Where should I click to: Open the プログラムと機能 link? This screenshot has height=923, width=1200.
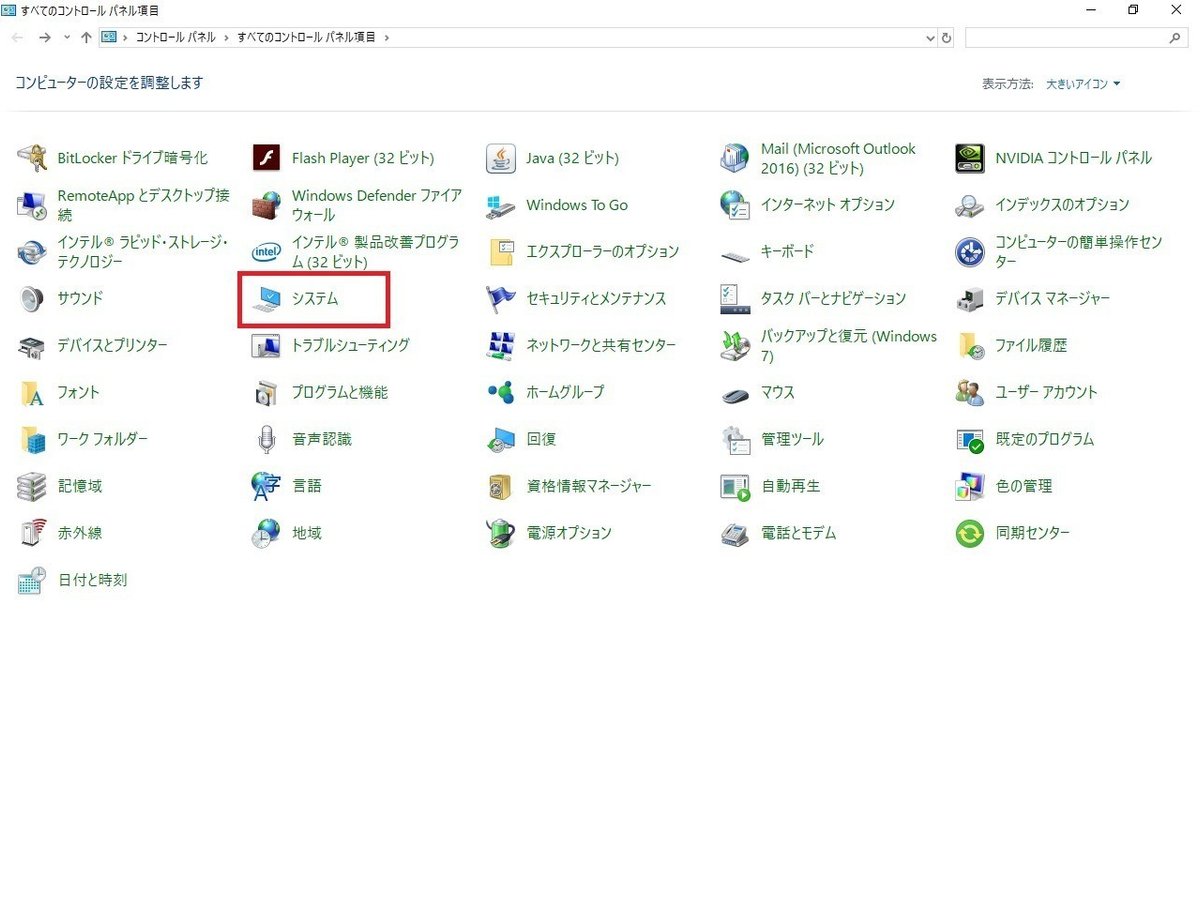[x=340, y=393]
